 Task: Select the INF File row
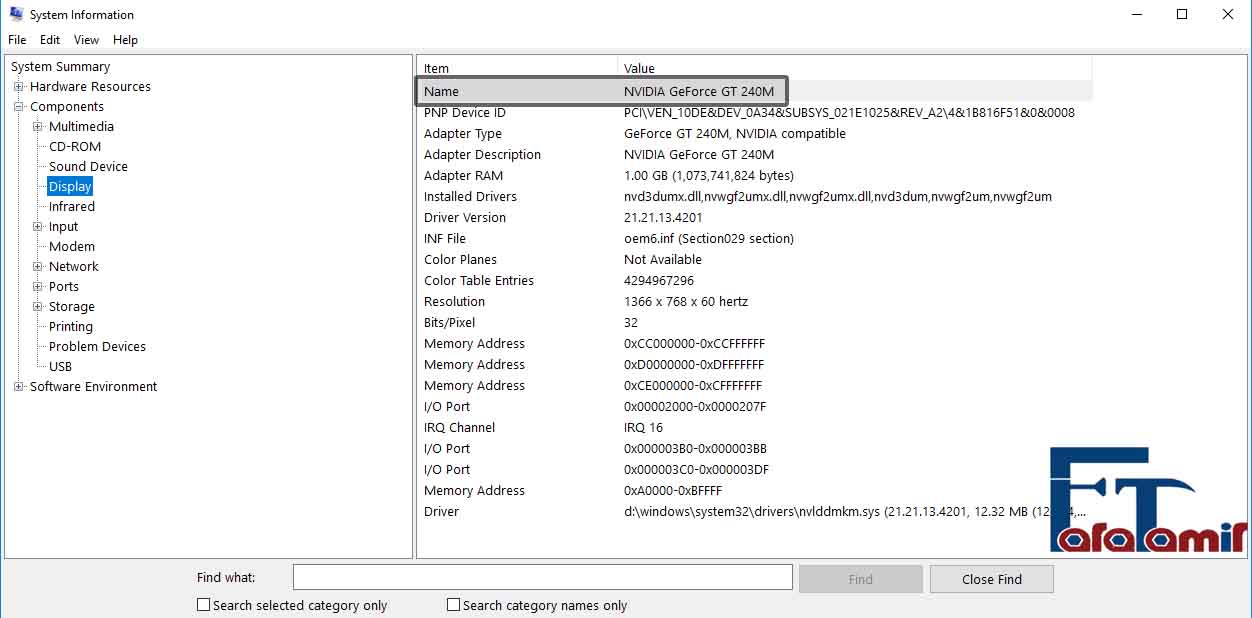755,239
